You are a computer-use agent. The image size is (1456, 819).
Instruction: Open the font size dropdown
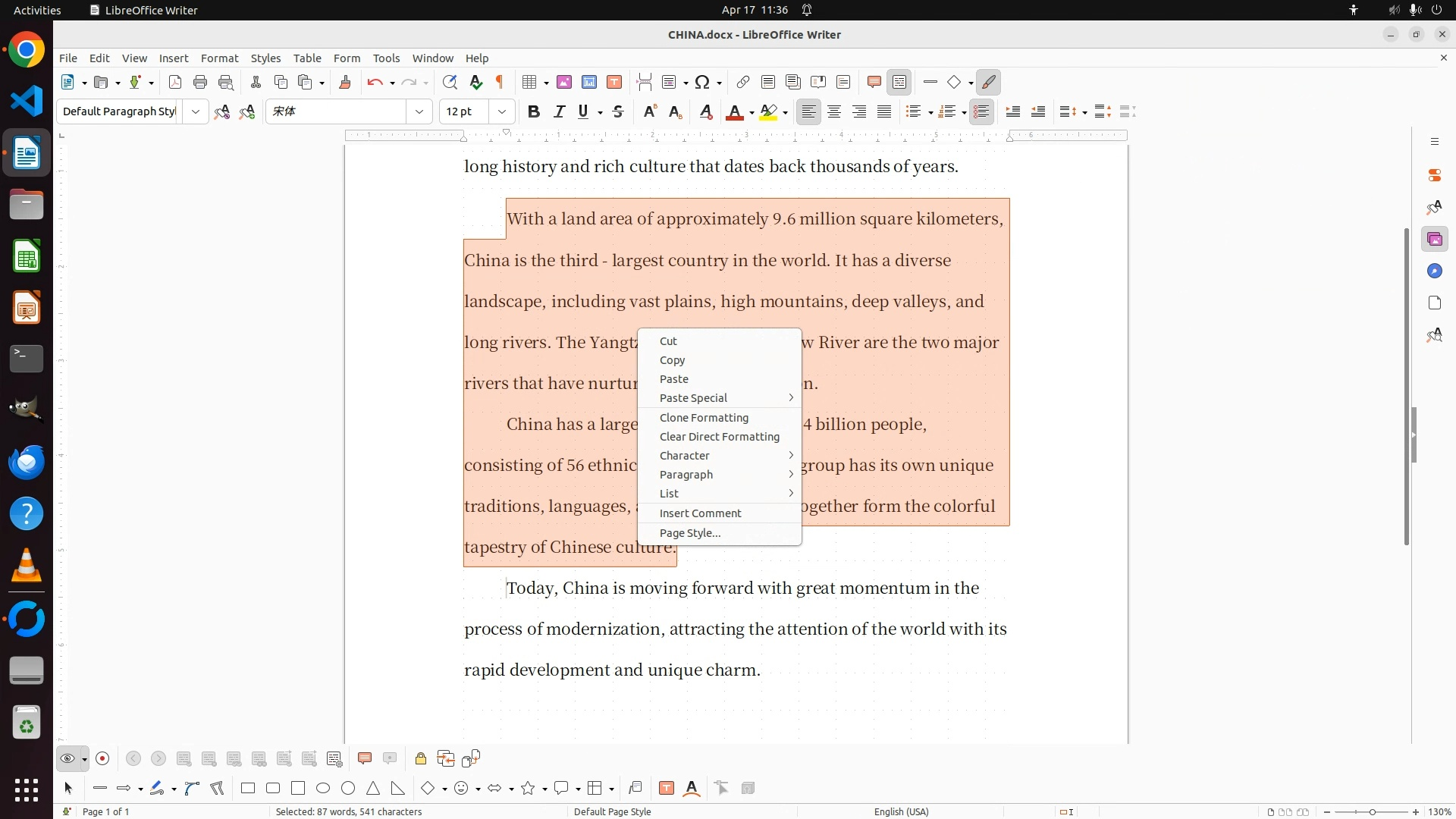(x=501, y=112)
